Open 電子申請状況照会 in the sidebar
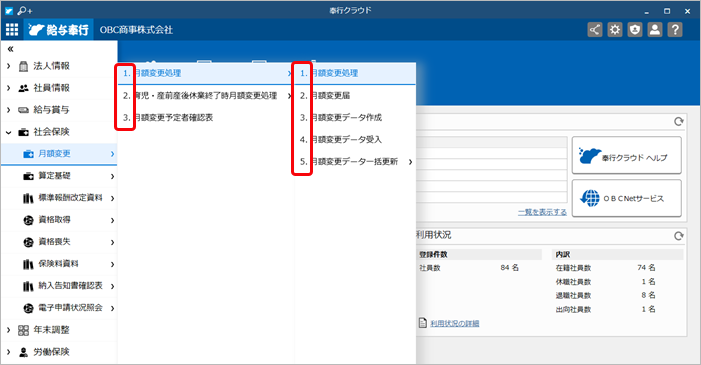This screenshot has height=365, width=701. click(59, 308)
